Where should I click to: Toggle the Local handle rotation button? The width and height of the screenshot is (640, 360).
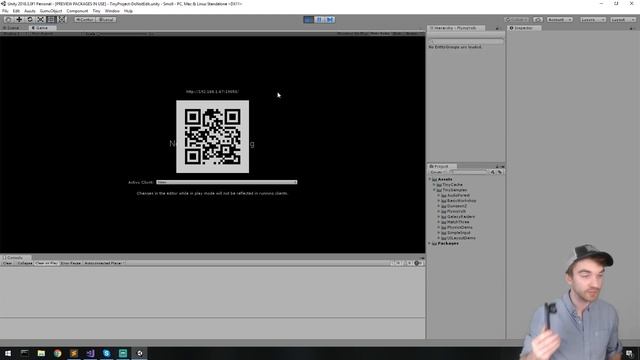tap(106, 20)
